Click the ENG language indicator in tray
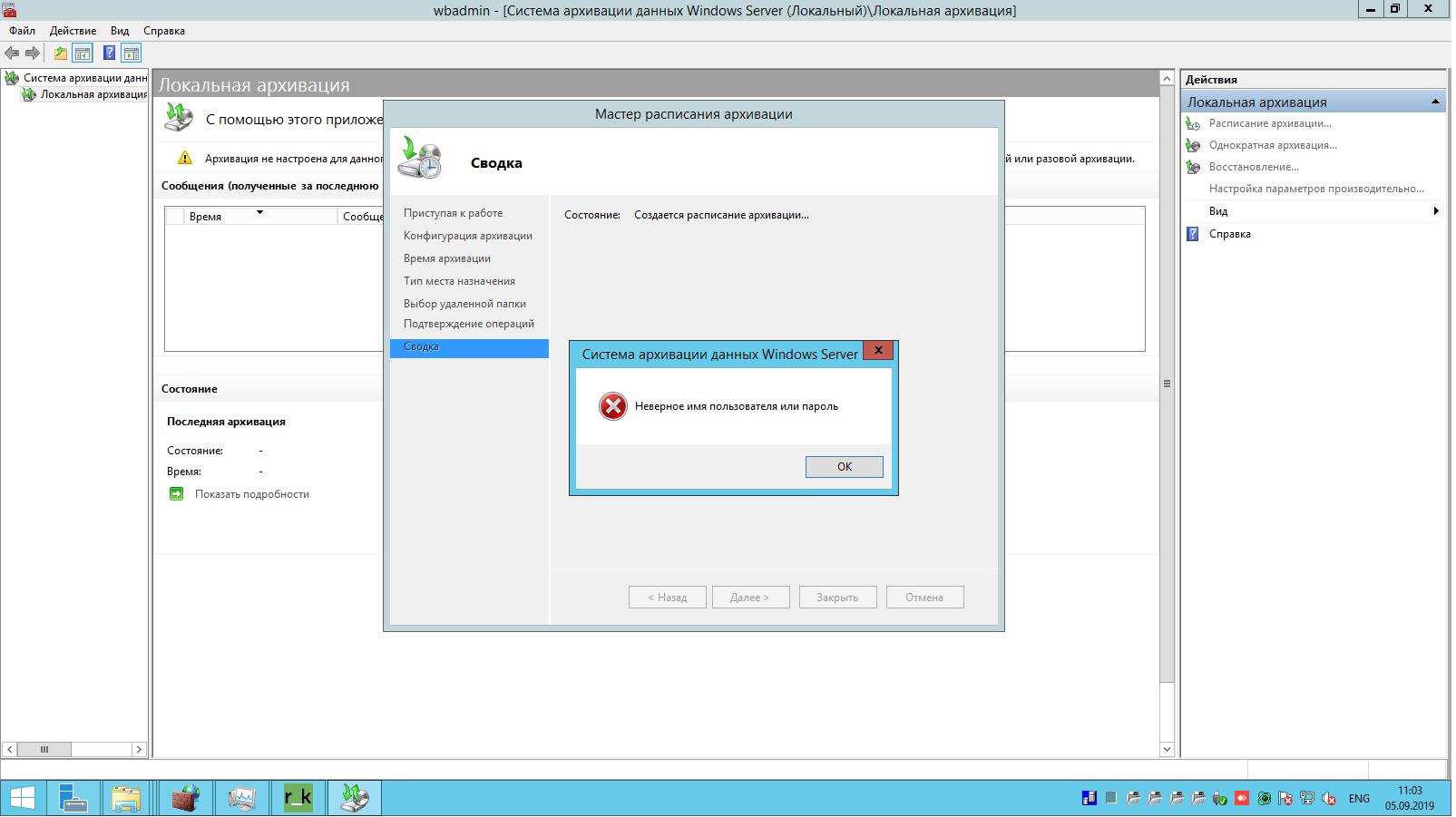The image size is (1456, 817). (1358, 799)
